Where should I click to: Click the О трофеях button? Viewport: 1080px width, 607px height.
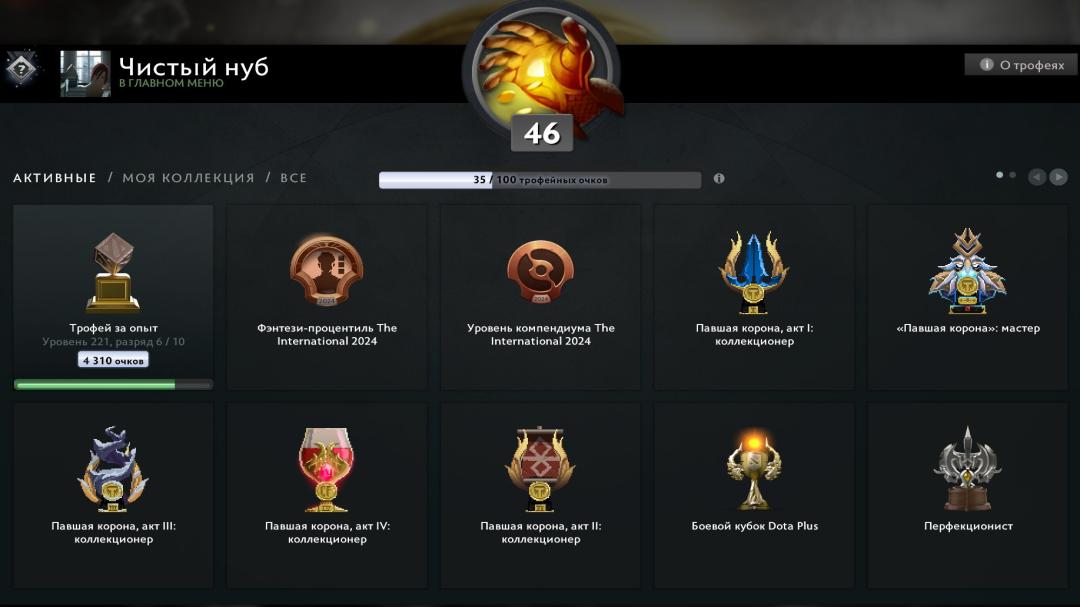tap(1022, 65)
